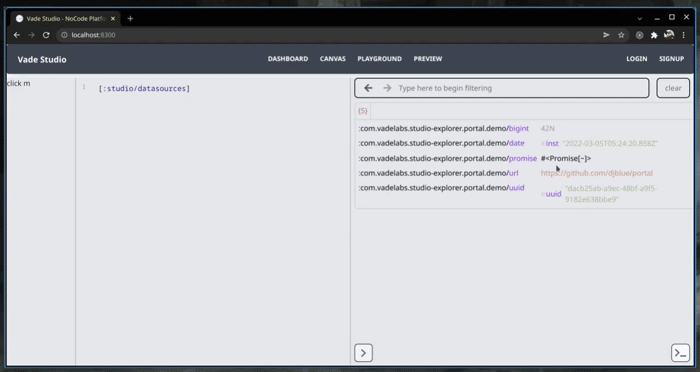Viewport: 700px width, 372px height.
Task: Click the browser back arrow
Action: point(17,35)
